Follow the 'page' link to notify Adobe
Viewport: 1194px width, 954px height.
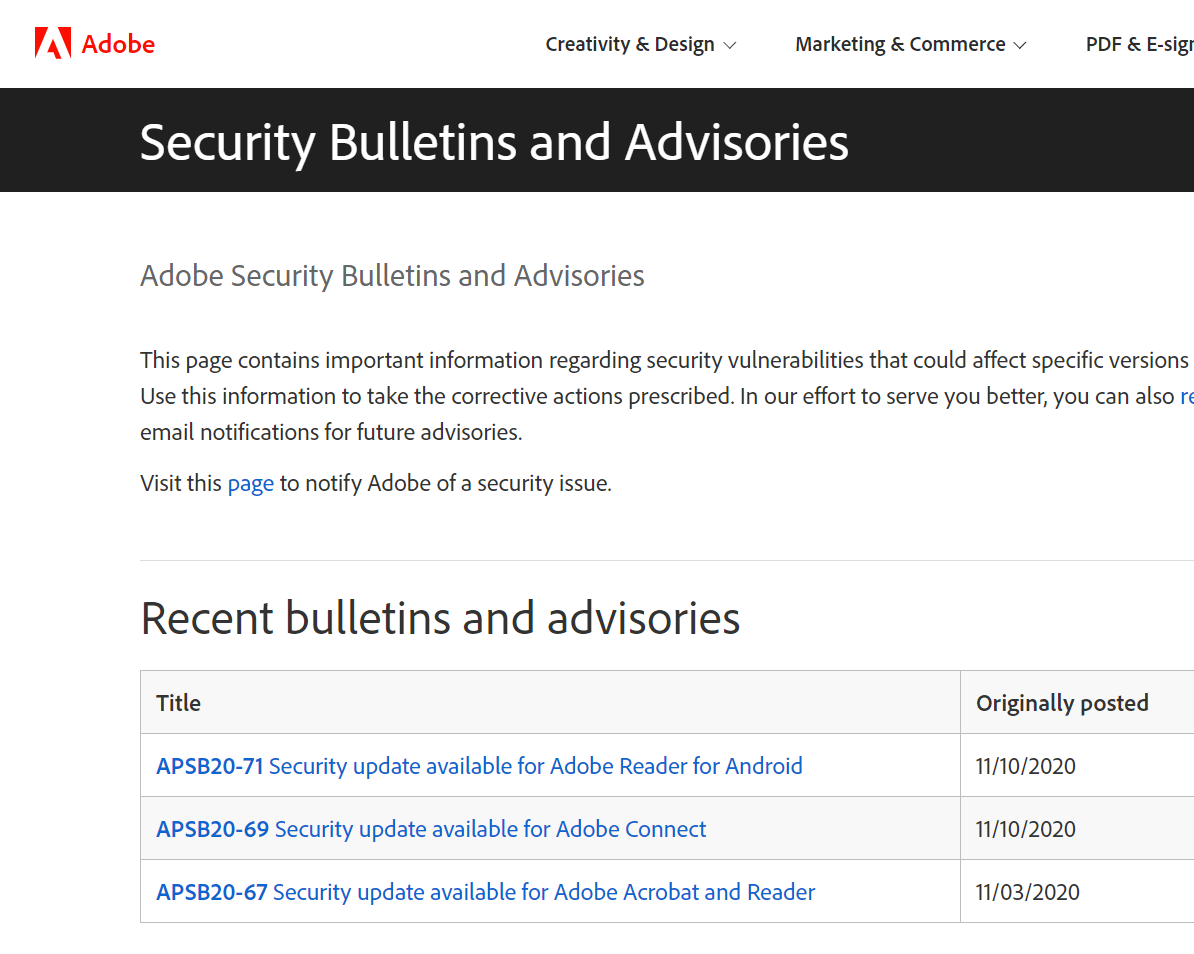click(x=251, y=483)
